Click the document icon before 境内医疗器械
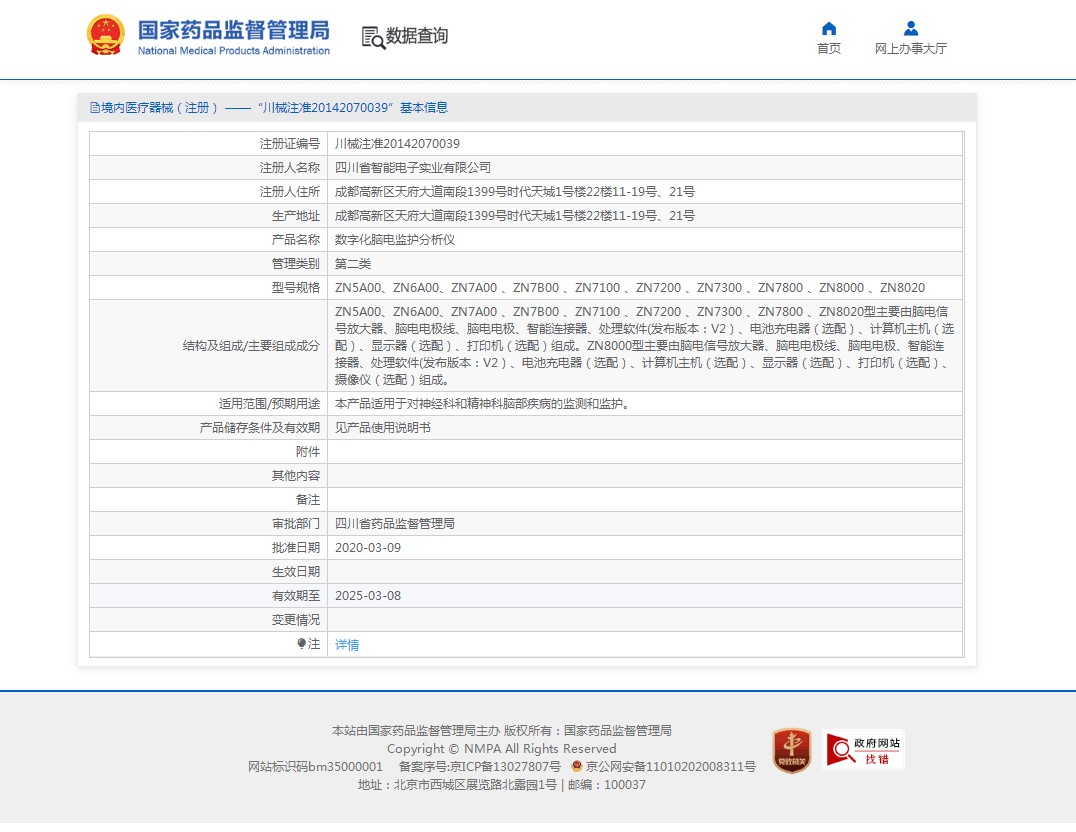 tap(95, 108)
